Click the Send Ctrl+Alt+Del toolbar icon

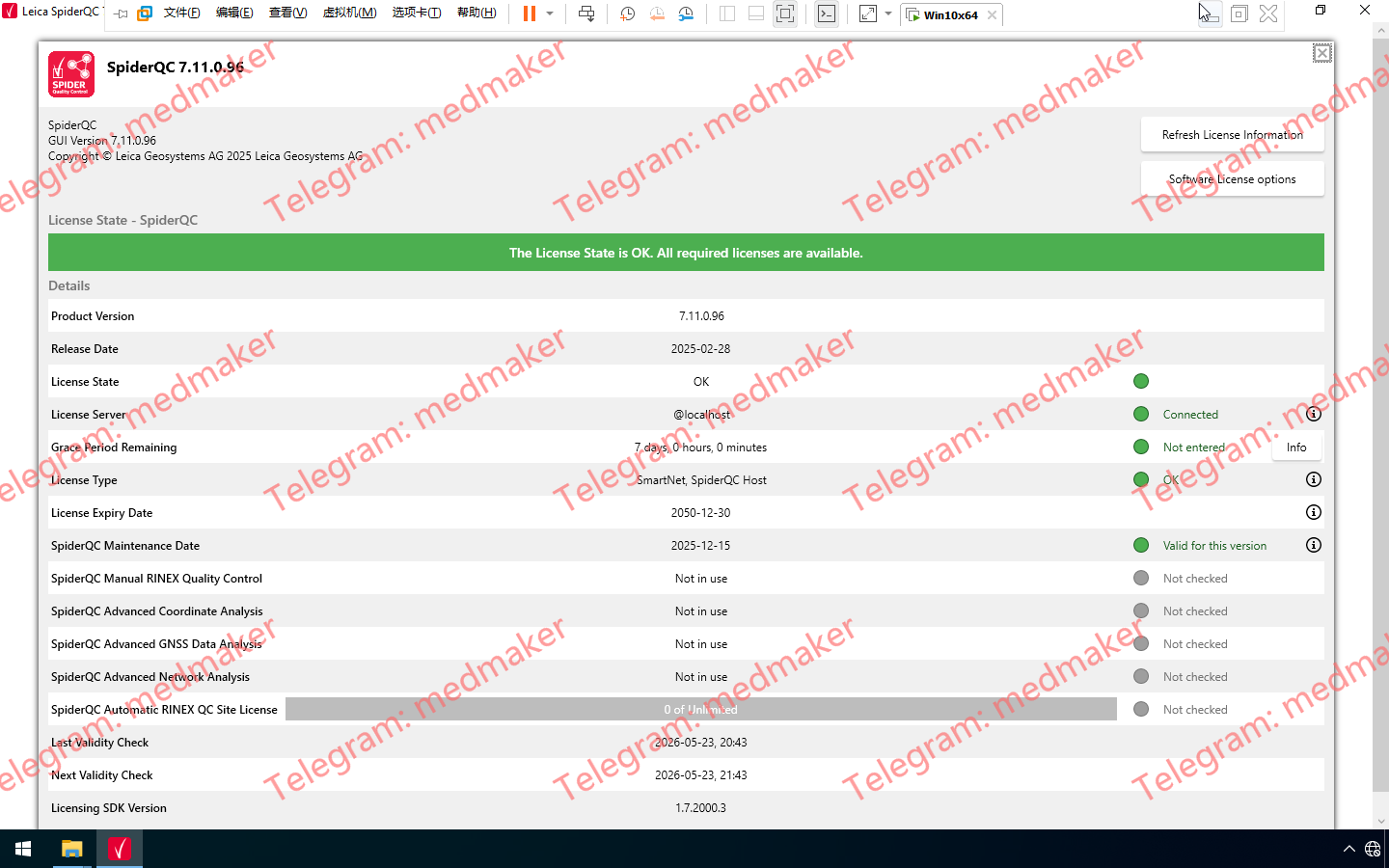coord(586,14)
